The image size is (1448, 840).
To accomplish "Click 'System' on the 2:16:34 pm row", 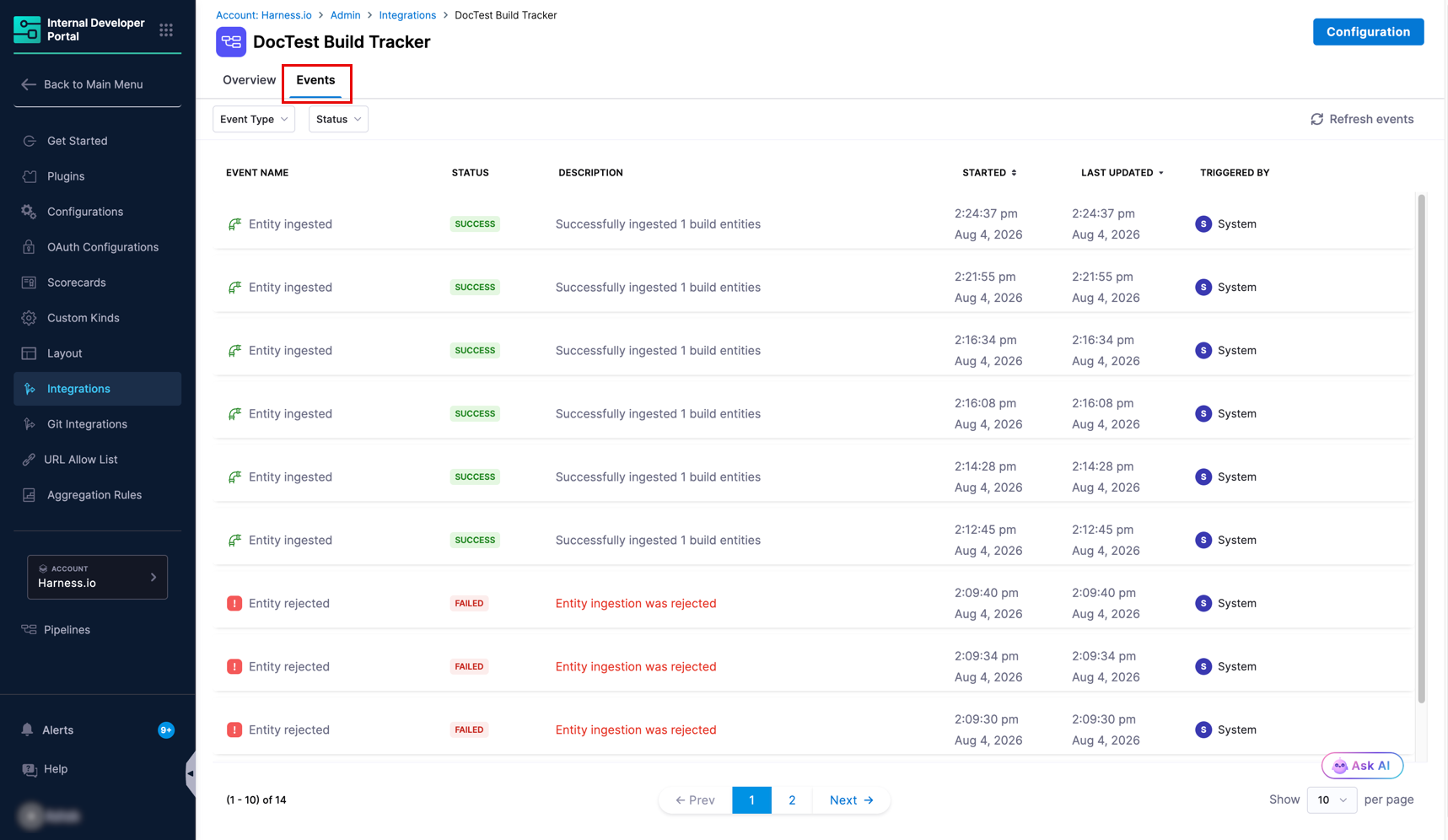I will tap(1237, 350).
